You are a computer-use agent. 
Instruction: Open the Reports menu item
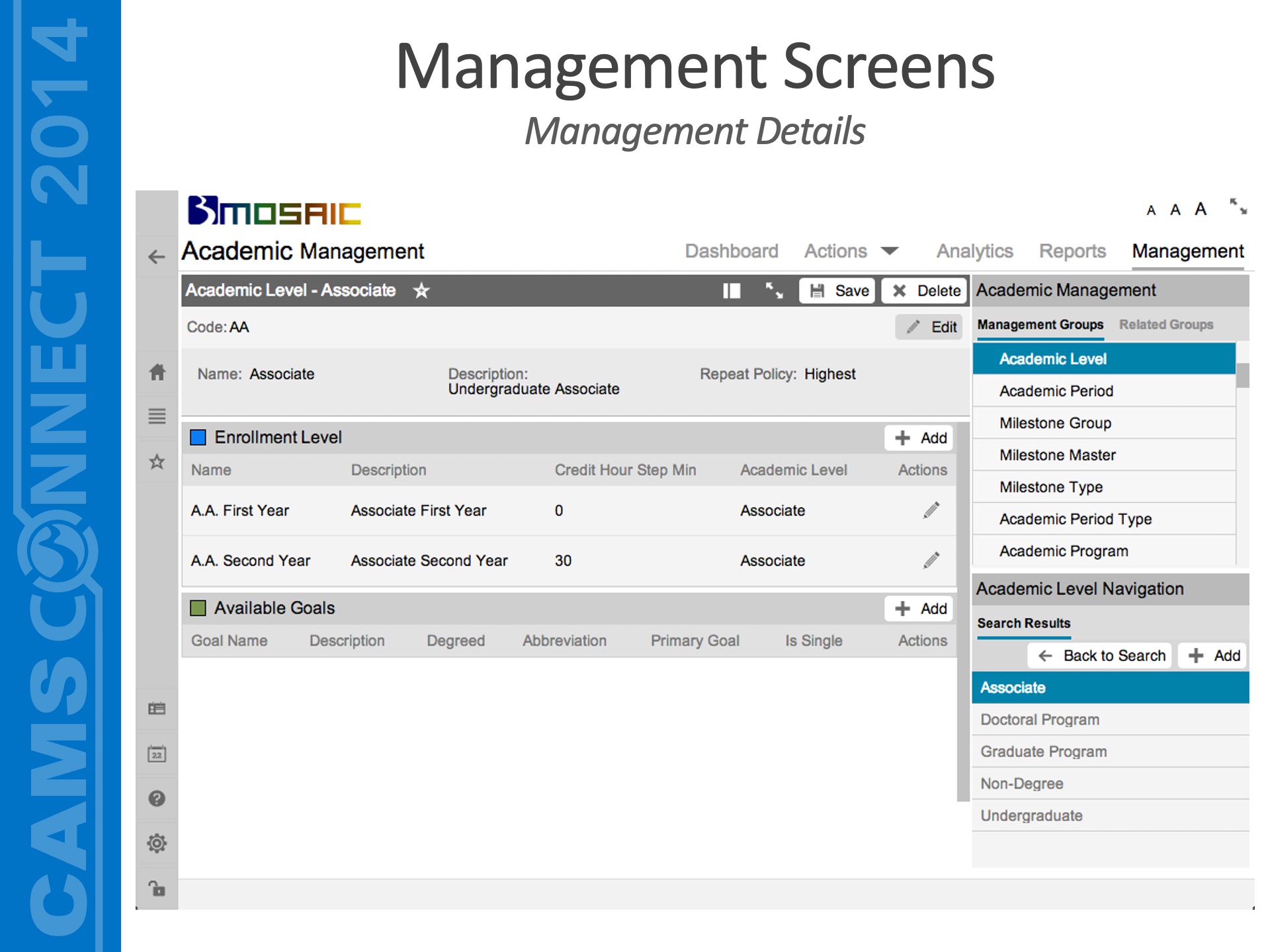(x=1072, y=251)
